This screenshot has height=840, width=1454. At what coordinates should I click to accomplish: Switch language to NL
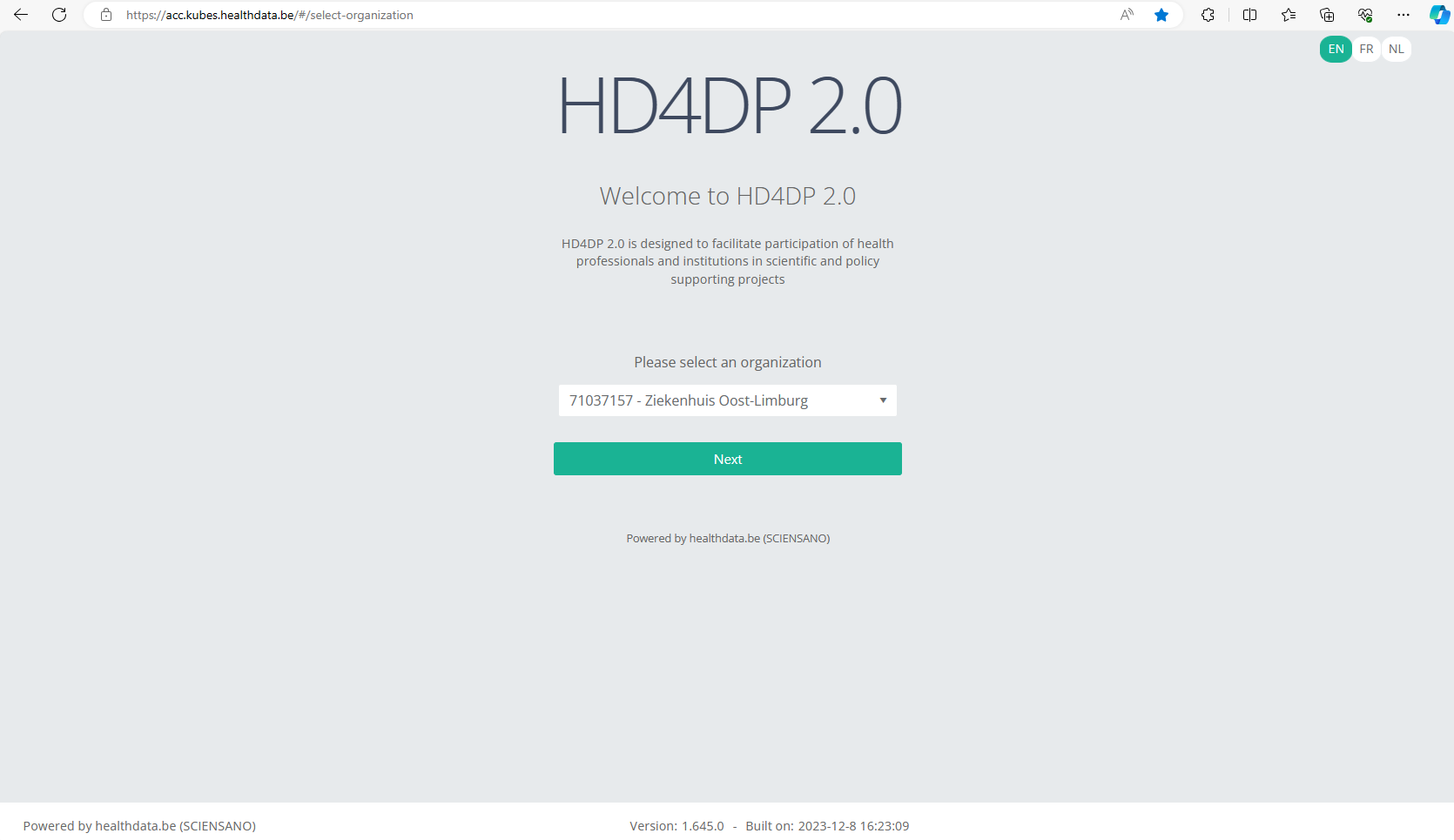(1396, 50)
